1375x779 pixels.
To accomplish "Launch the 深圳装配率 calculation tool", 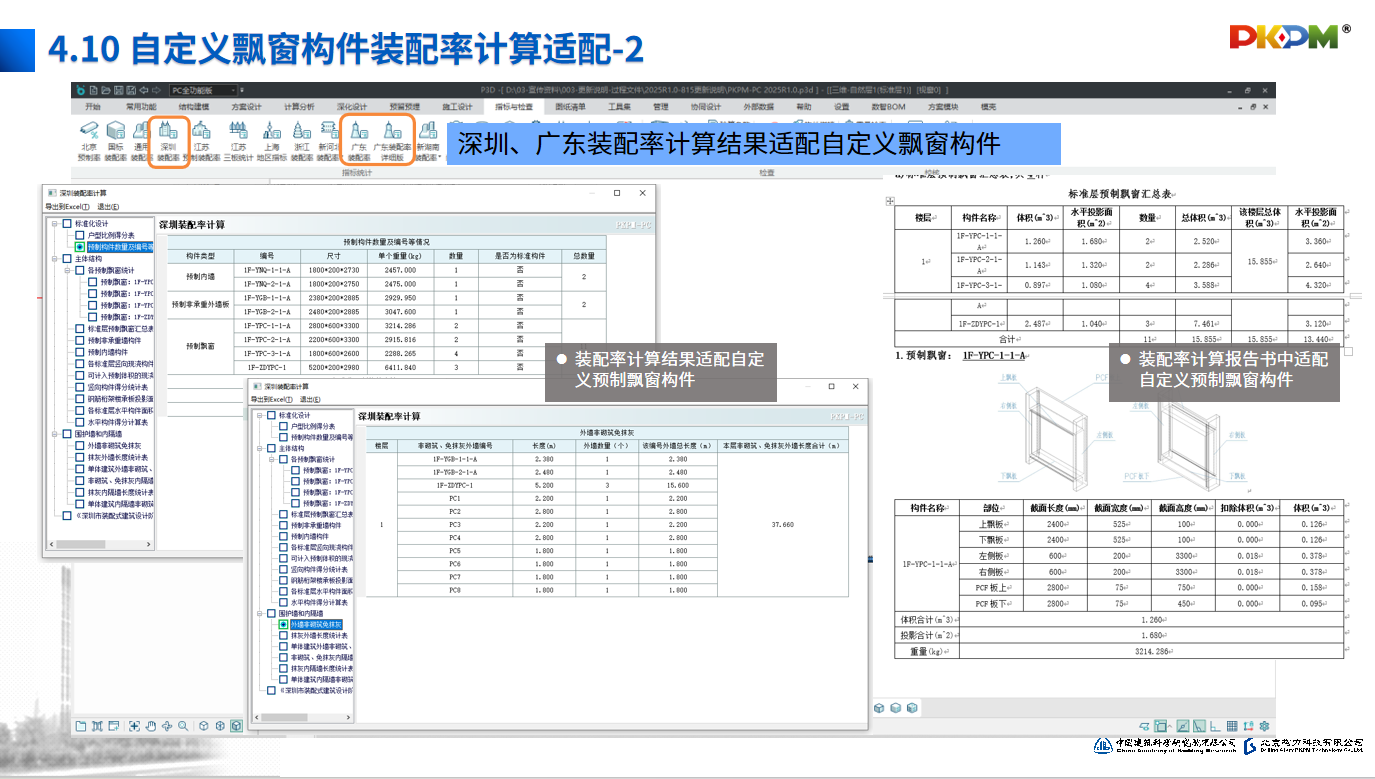I will [168, 142].
